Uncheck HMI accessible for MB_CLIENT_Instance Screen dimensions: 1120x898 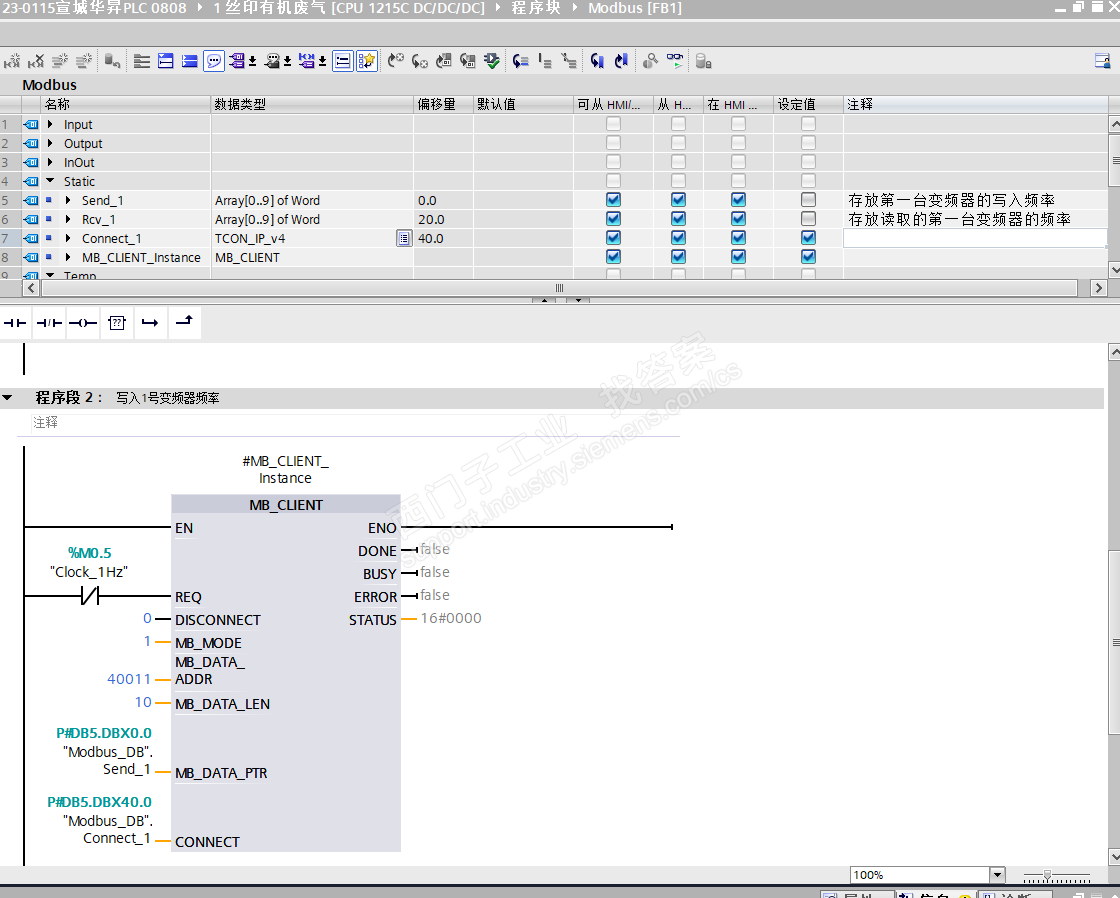coord(614,256)
